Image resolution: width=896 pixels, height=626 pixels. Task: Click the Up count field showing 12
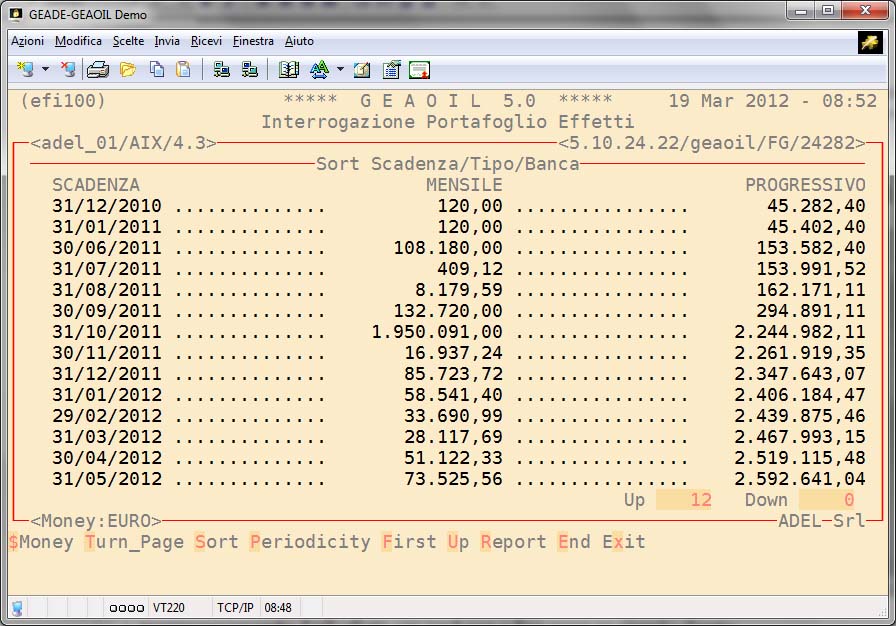click(x=684, y=500)
